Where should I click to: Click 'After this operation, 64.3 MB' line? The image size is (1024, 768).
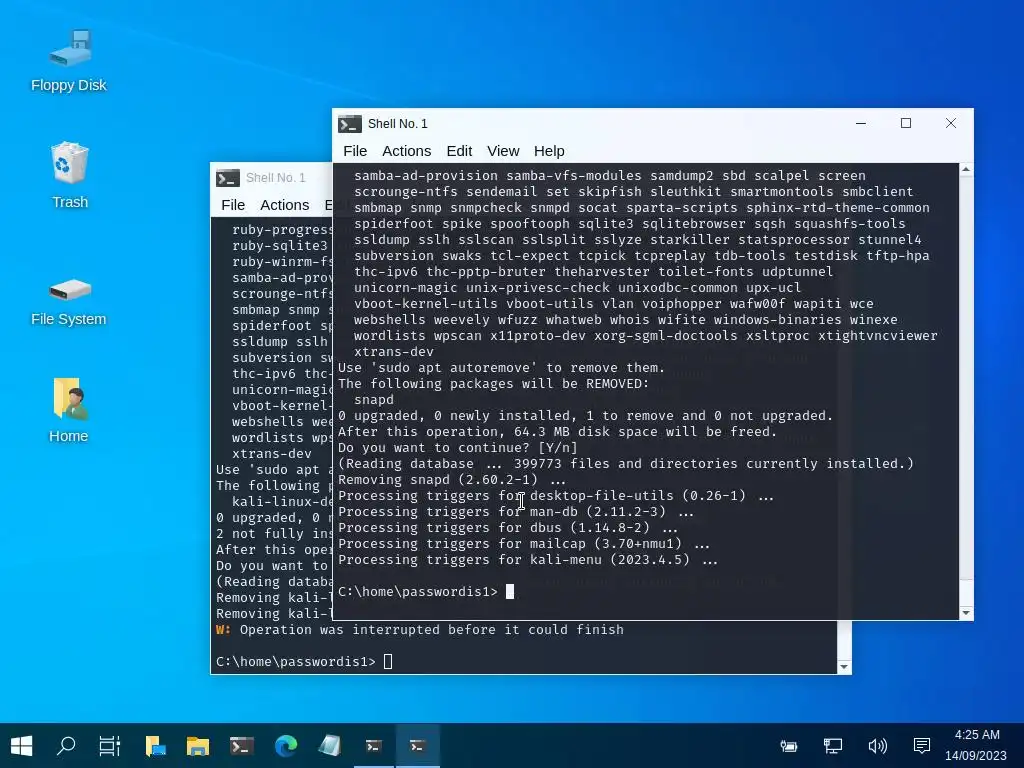pos(557,432)
